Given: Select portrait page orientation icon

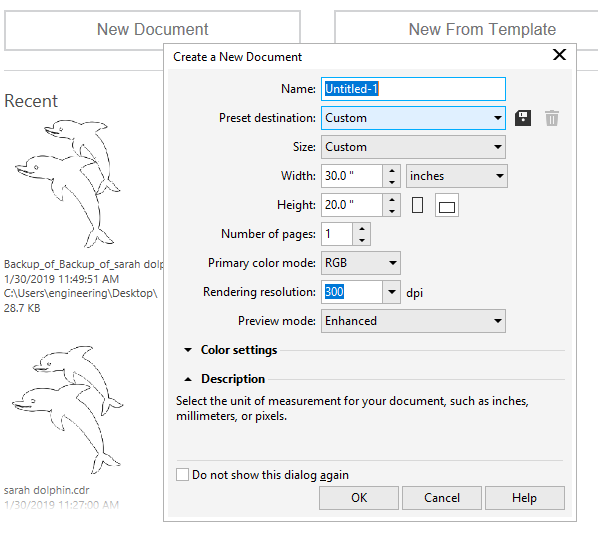Looking at the screenshot, I should [x=418, y=205].
